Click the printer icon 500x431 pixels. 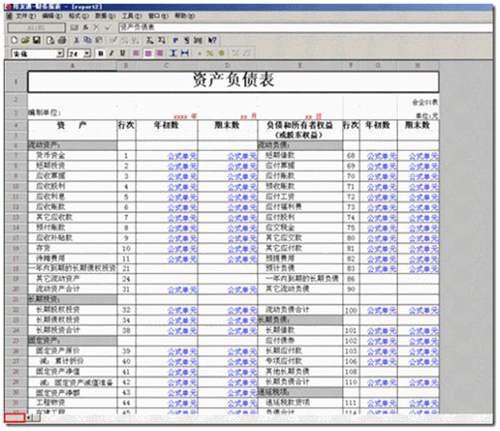coord(62,41)
